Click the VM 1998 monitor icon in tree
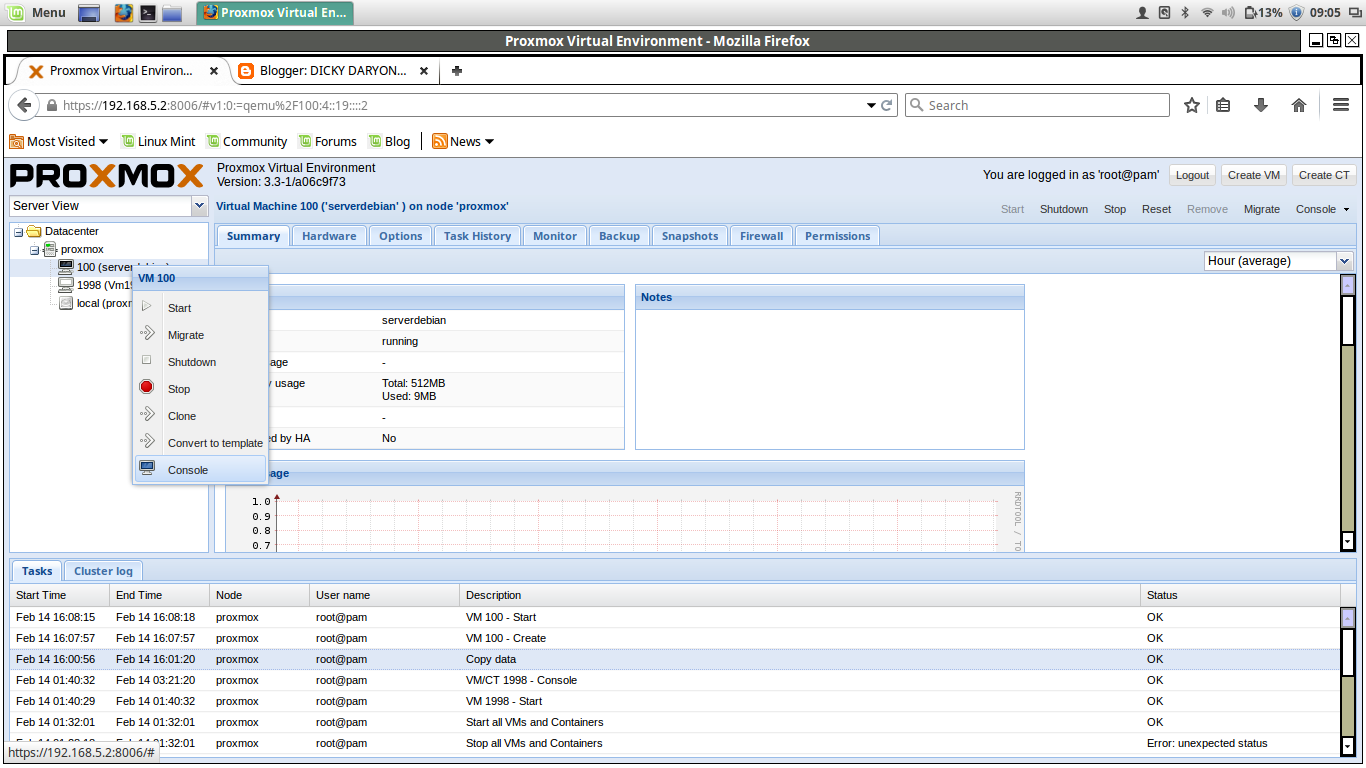This screenshot has height=768, width=1366. (66, 285)
